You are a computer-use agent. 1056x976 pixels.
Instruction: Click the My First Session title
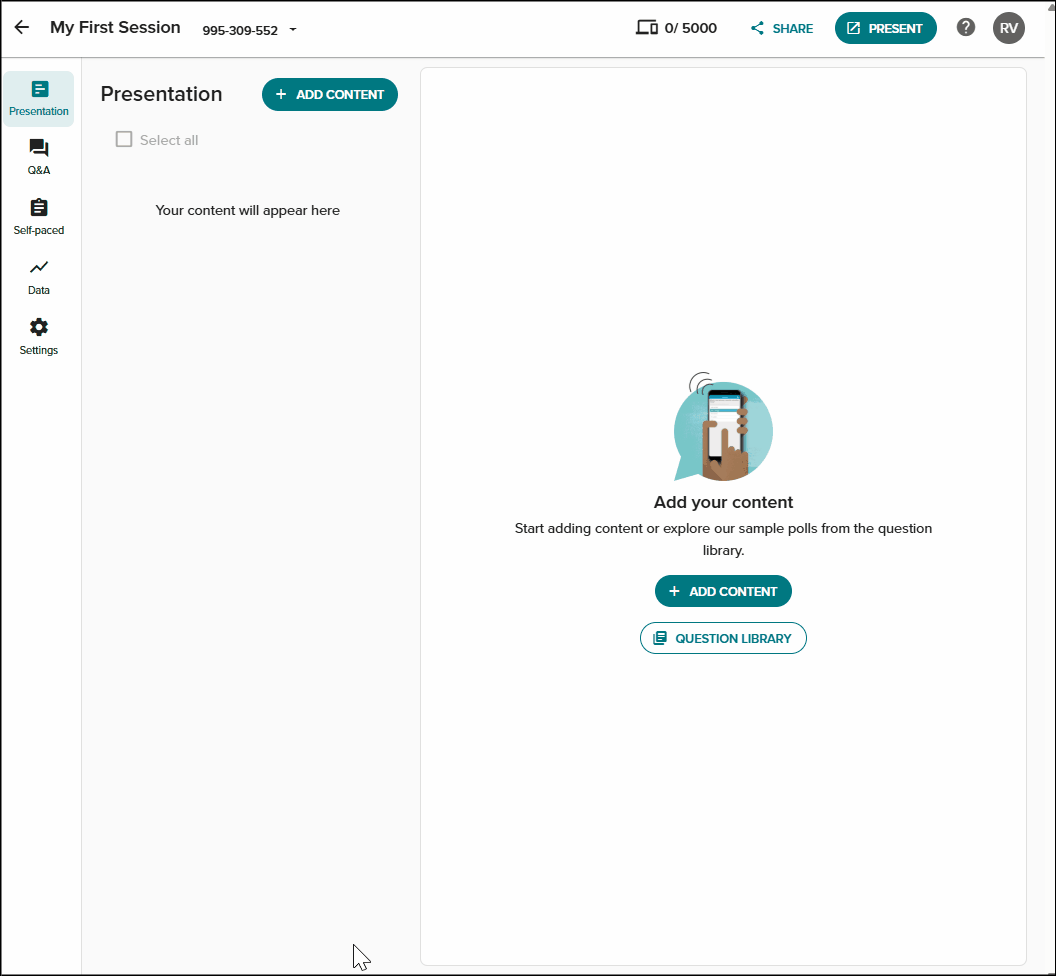pyautogui.click(x=115, y=28)
